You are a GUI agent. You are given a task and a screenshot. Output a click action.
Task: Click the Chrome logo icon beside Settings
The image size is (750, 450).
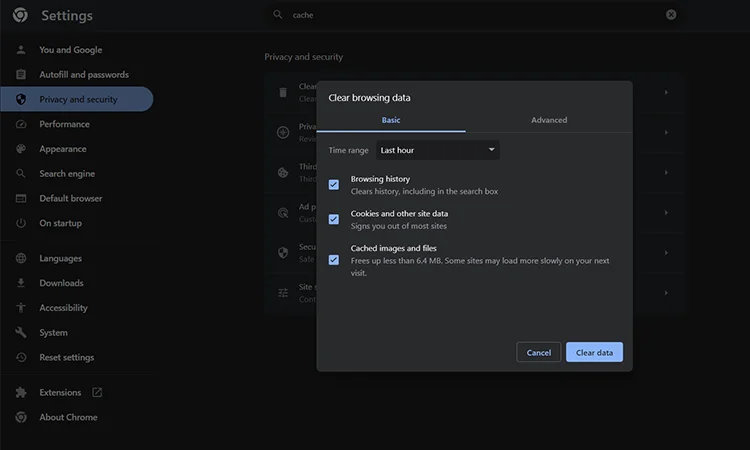[20, 15]
